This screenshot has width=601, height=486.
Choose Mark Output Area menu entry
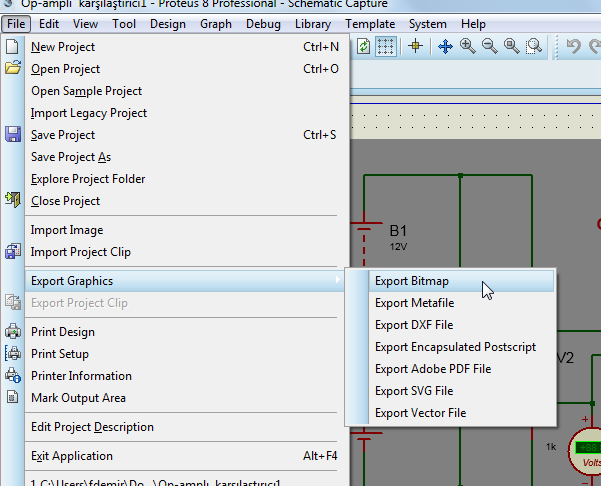pyautogui.click(x=187, y=398)
